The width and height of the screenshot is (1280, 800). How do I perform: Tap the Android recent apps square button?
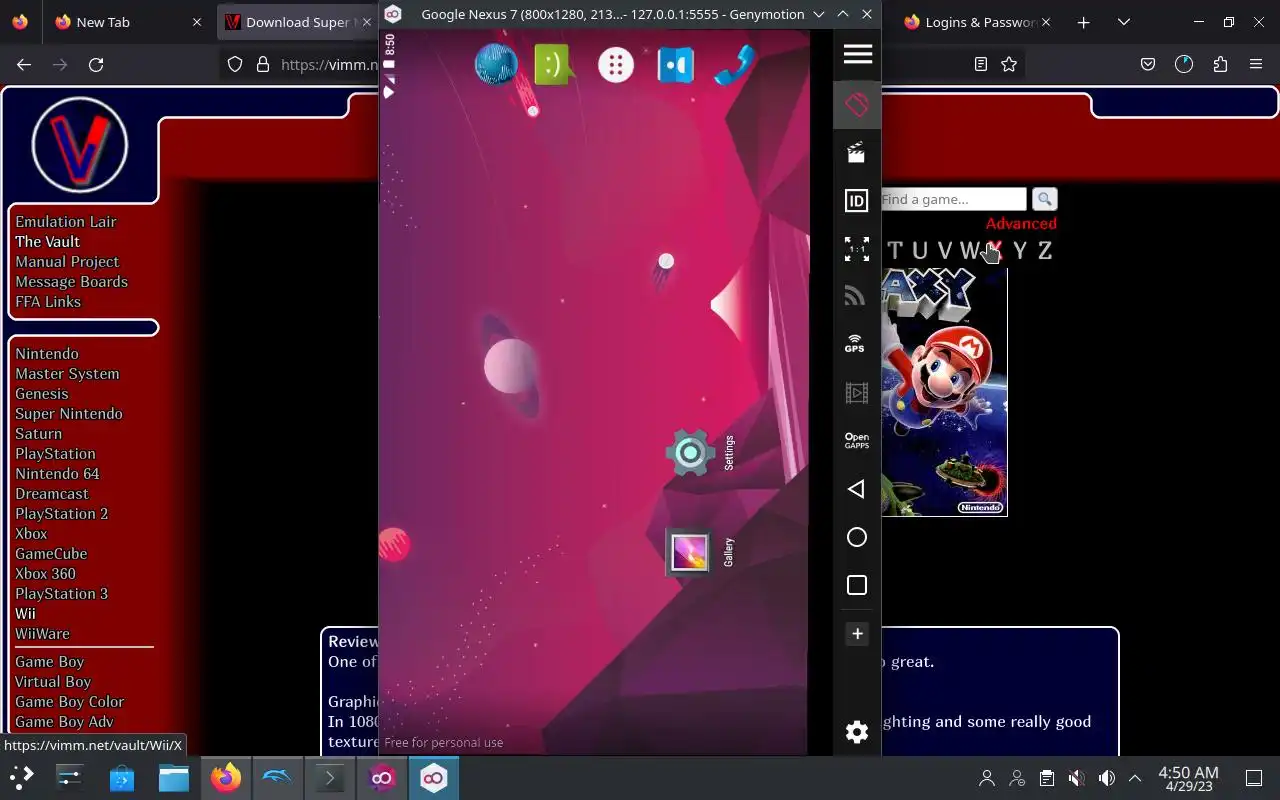click(x=857, y=585)
